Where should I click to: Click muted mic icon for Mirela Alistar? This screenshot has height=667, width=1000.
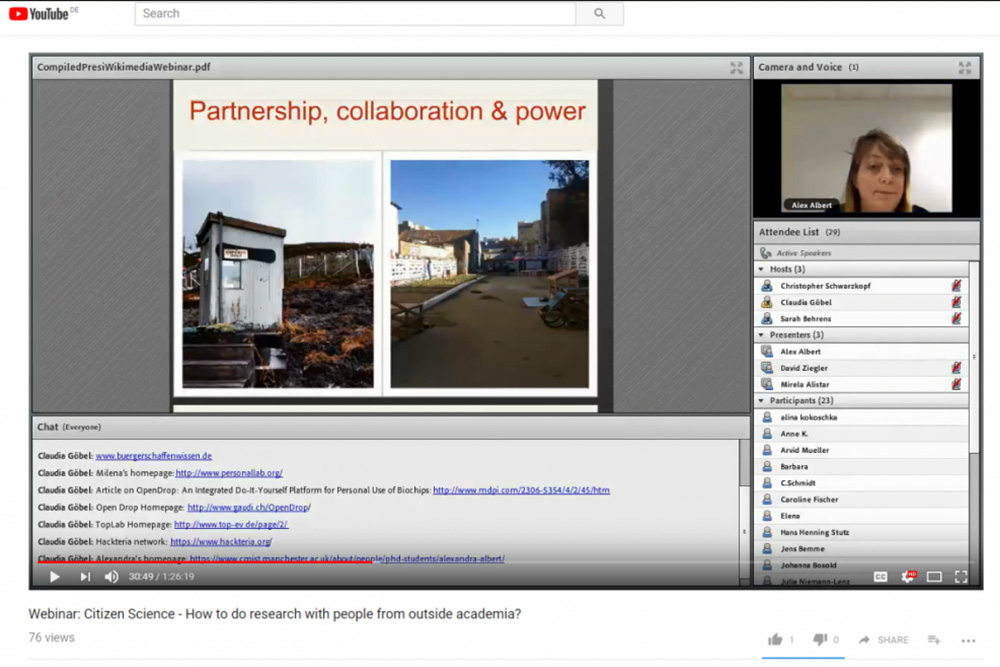(956, 384)
